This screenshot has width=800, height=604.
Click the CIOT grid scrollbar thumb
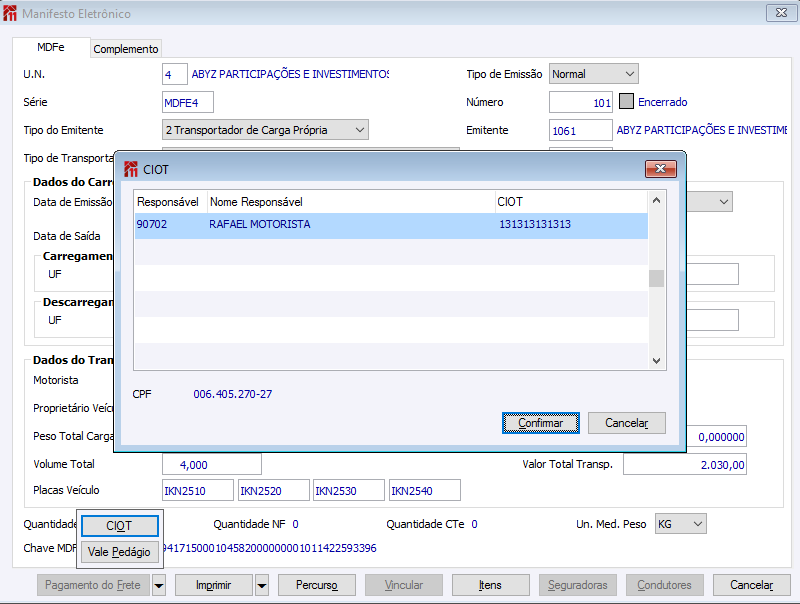657,279
